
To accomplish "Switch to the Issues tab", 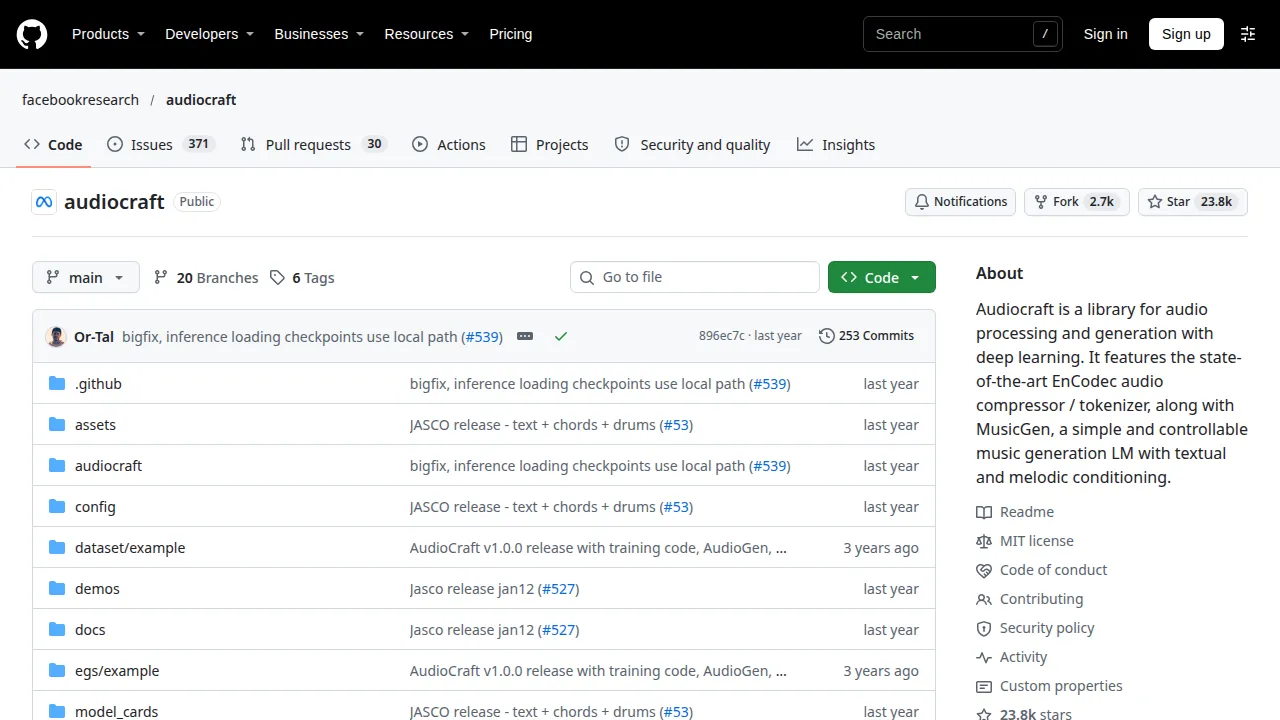I will 162,145.
